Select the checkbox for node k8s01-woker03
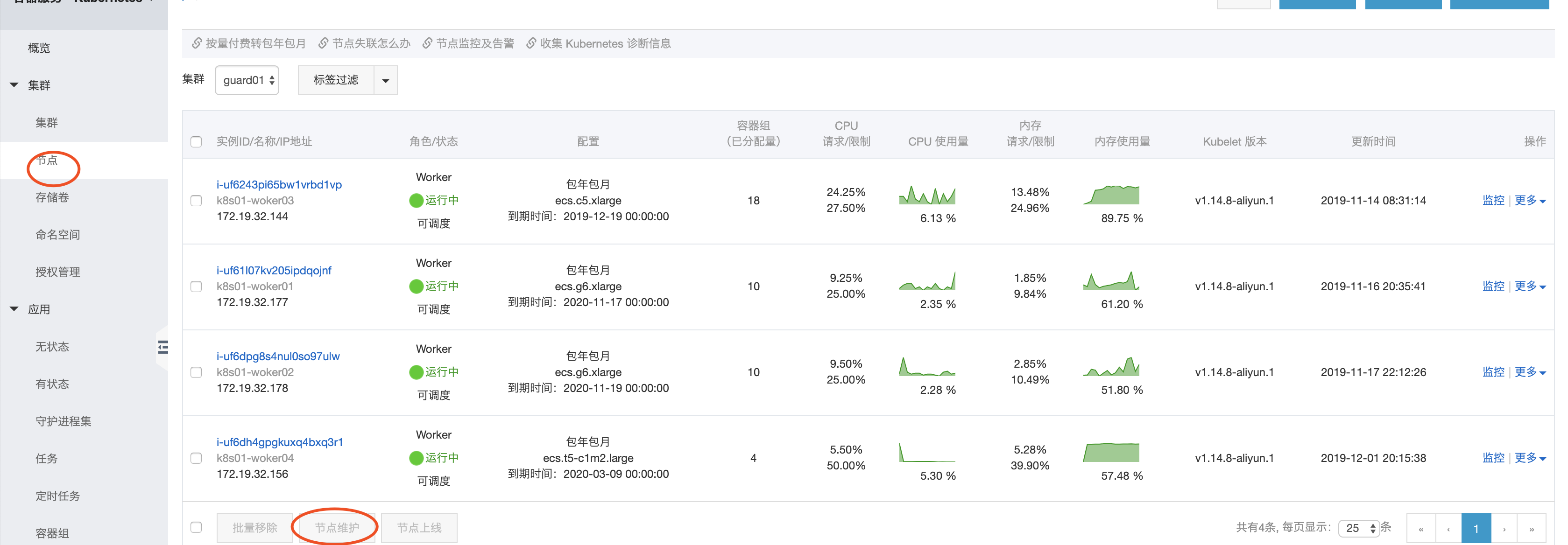The height and width of the screenshot is (545, 1568). pos(196,201)
